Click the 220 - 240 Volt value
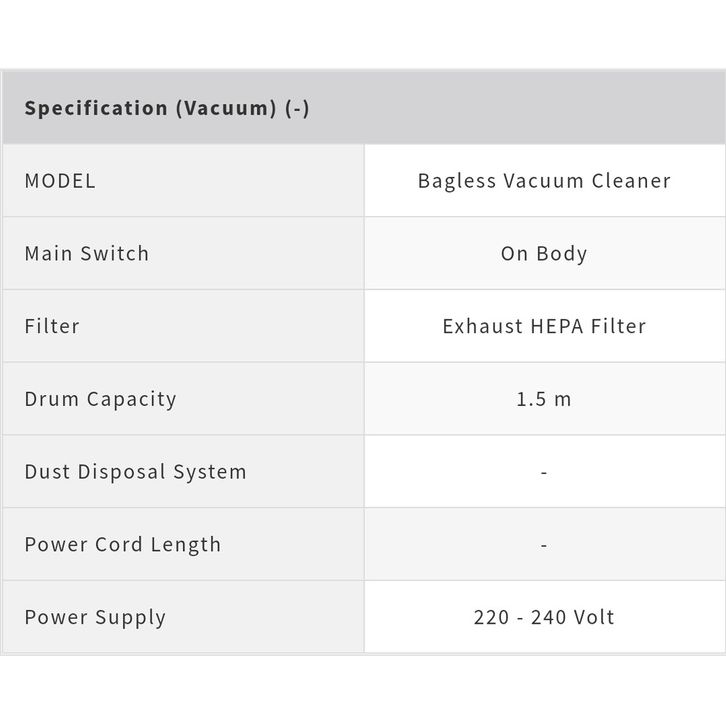The height and width of the screenshot is (726, 726). 544,617
